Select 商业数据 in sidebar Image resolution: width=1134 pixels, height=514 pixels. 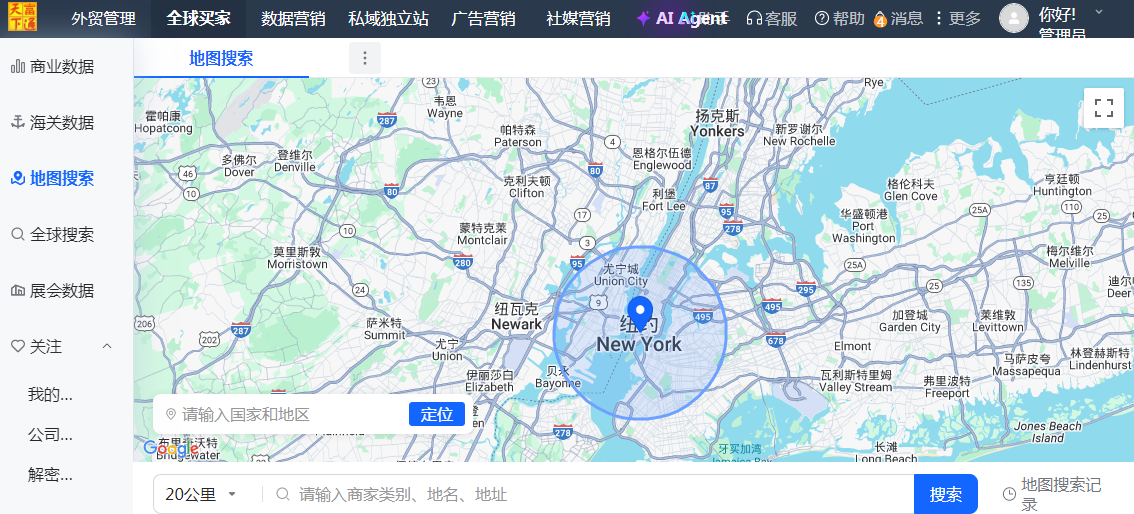click(53, 67)
